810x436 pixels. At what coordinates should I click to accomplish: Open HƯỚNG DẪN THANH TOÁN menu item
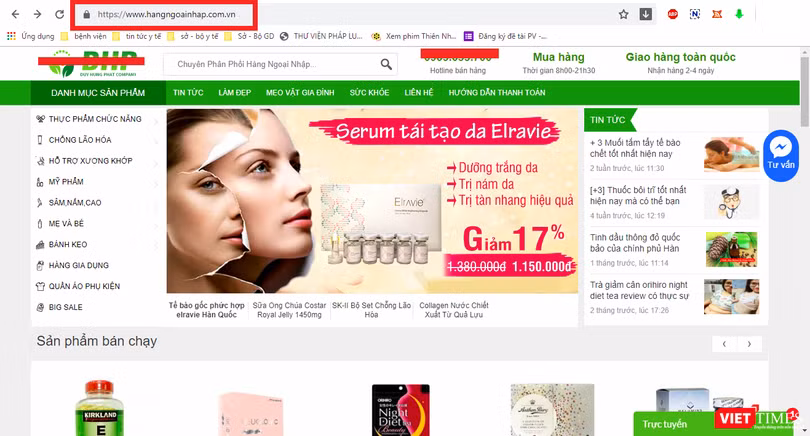[x=497, y=93]
